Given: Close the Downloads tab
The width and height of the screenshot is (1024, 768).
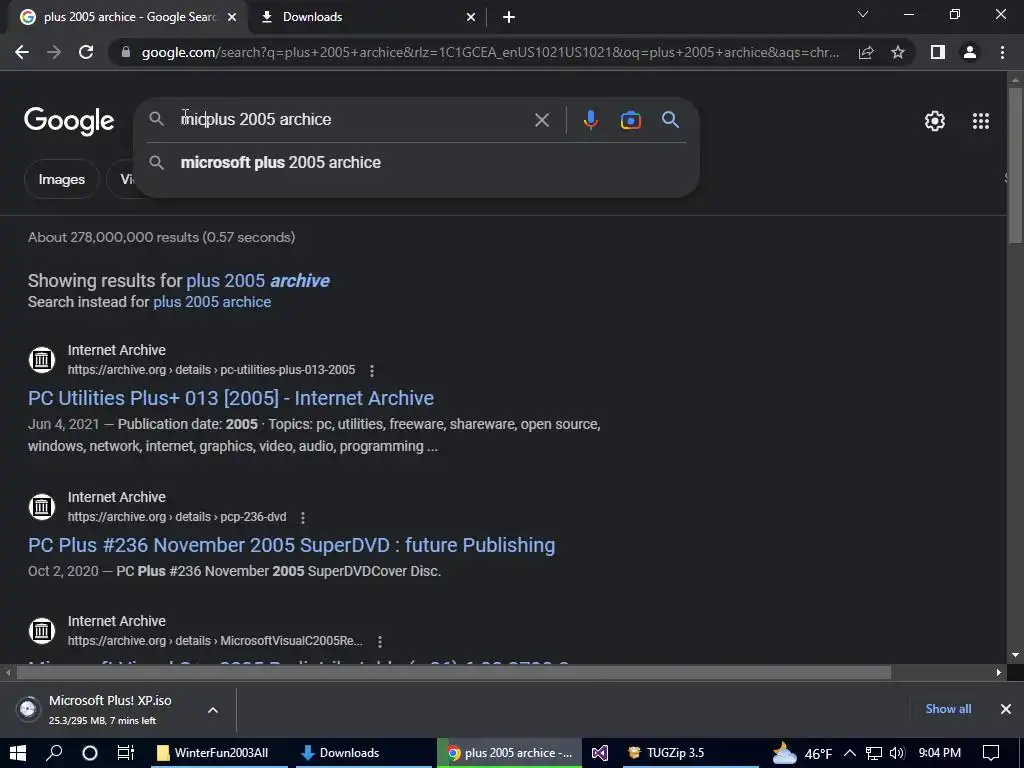Looking at the screenshot, I should coord(471,17).
